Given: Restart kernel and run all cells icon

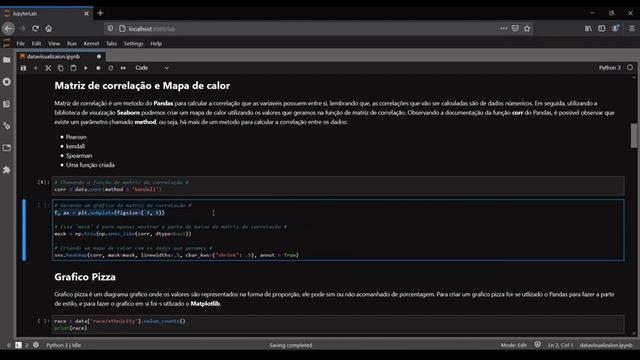Looking at the screenshot, I should click(x=123, y=68).
